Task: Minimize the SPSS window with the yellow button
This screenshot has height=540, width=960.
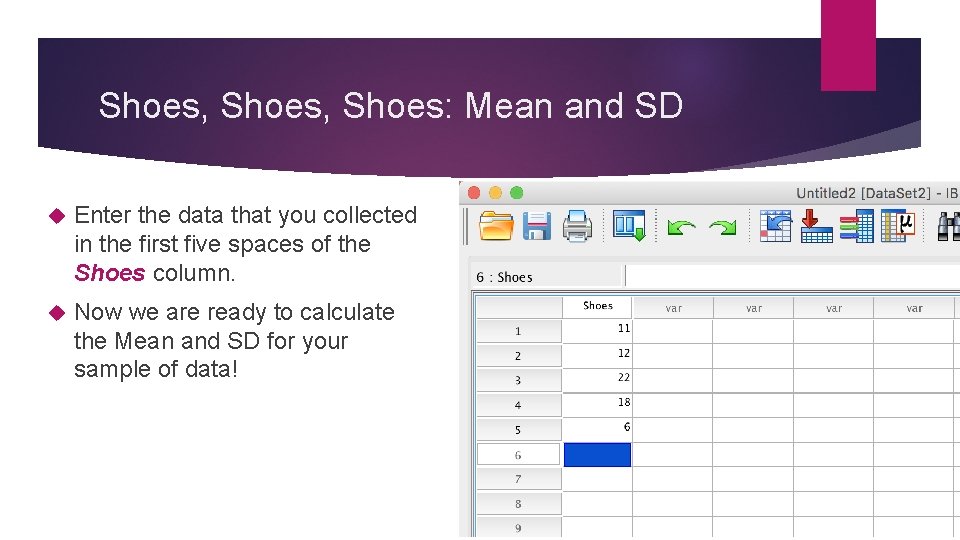Action: point(495,193)
